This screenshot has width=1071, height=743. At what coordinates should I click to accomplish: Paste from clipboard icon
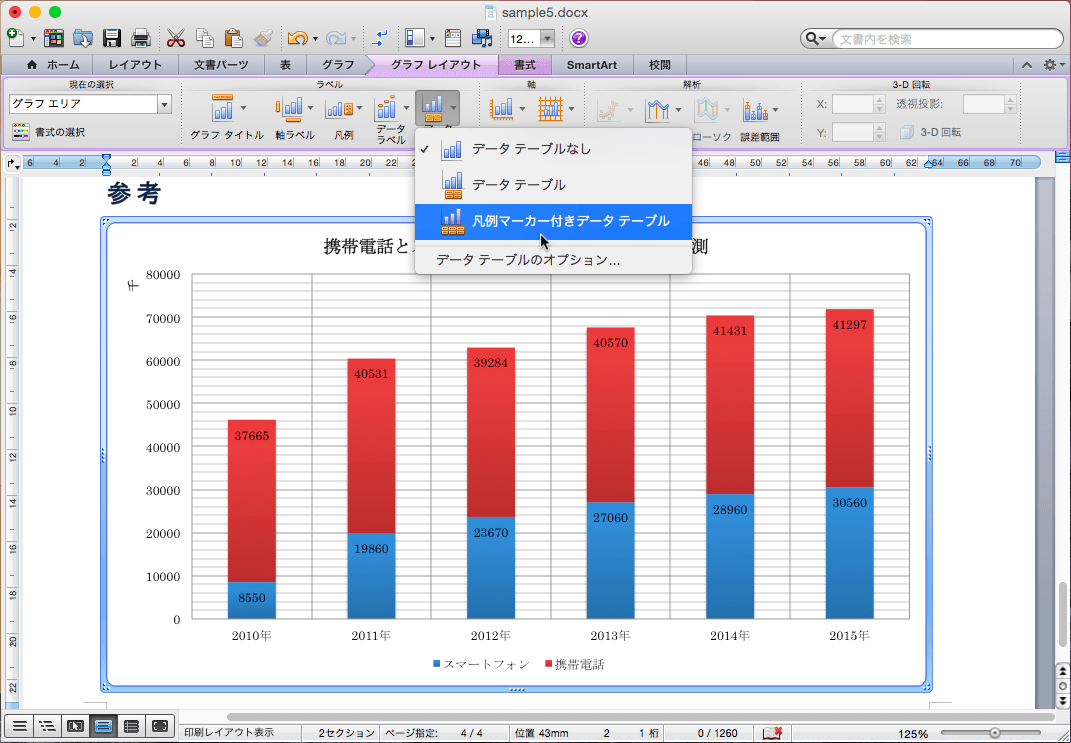pyautogui.click(x=234, y=38)
